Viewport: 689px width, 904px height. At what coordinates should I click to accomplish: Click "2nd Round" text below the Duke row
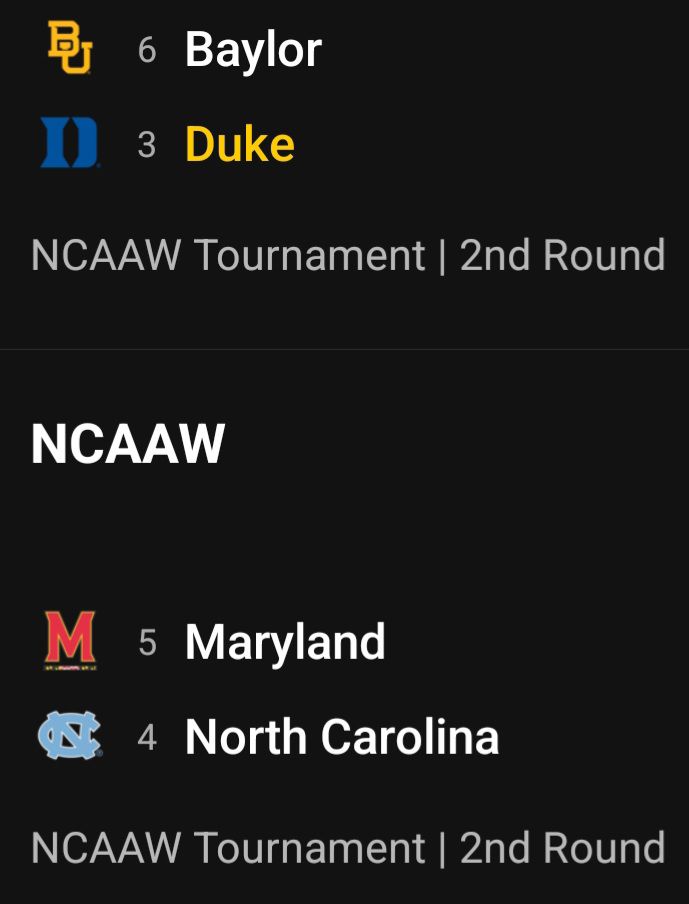(x=562, y=256)
